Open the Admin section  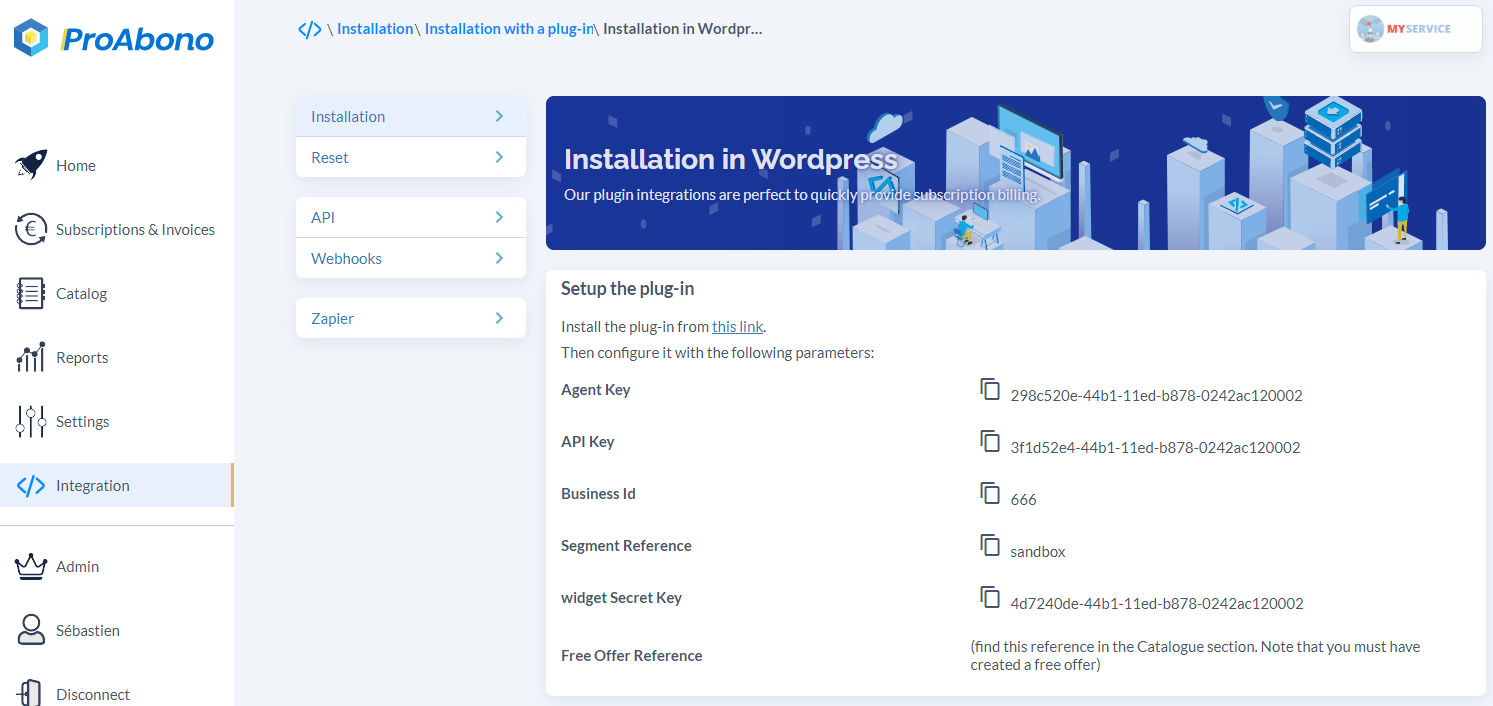[x=117, y=566]
